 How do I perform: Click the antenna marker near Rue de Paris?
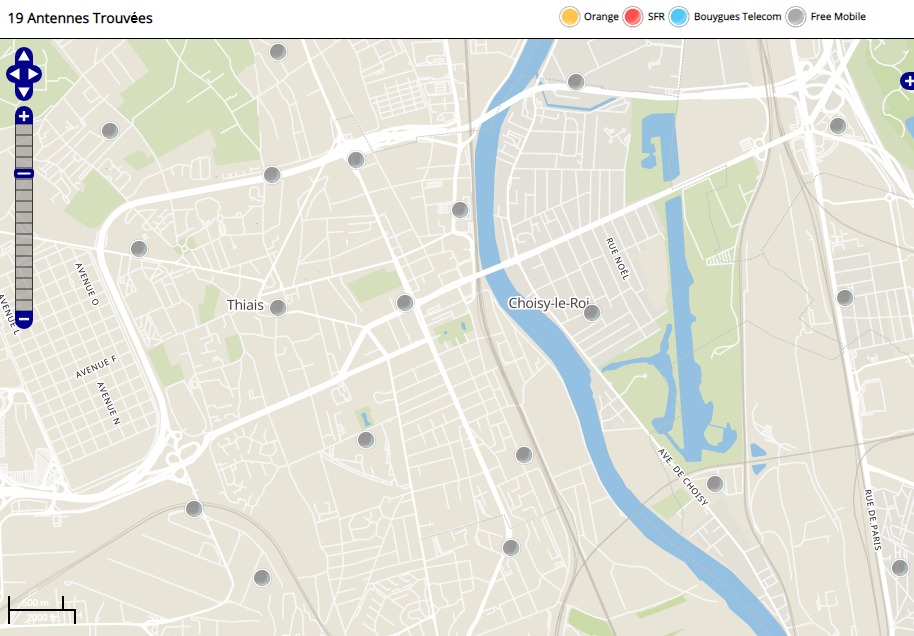(899, 568)
